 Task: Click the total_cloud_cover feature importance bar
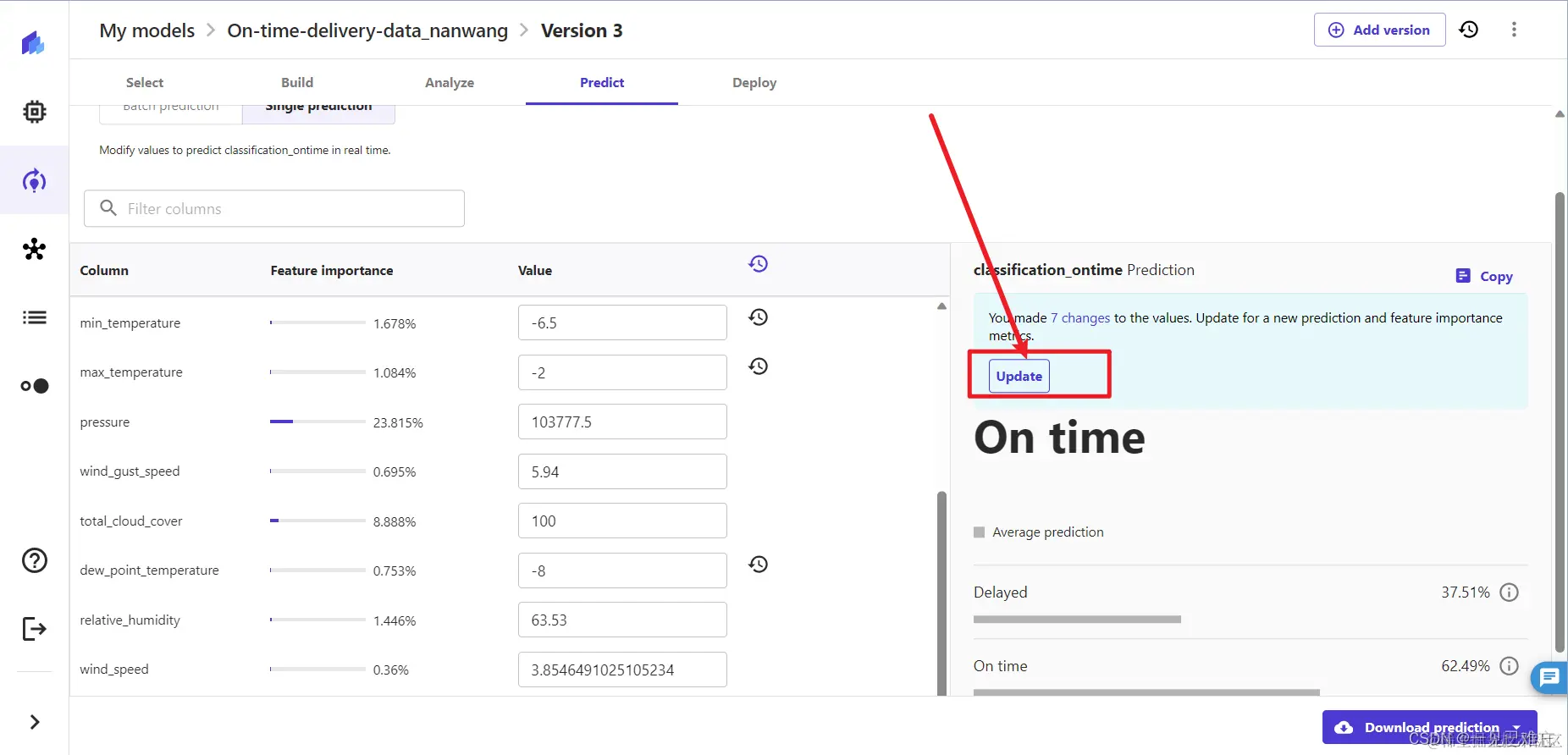click(317, 521)
